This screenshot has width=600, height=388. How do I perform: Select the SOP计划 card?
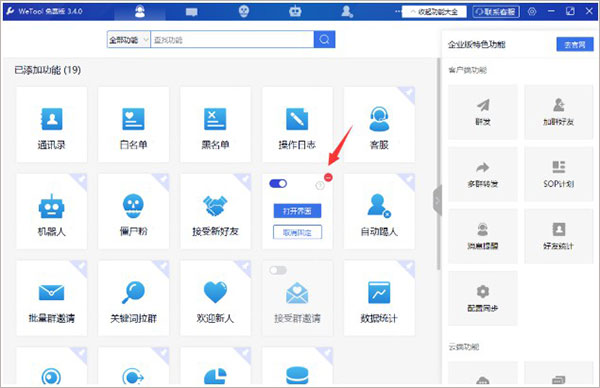point(558,174)
